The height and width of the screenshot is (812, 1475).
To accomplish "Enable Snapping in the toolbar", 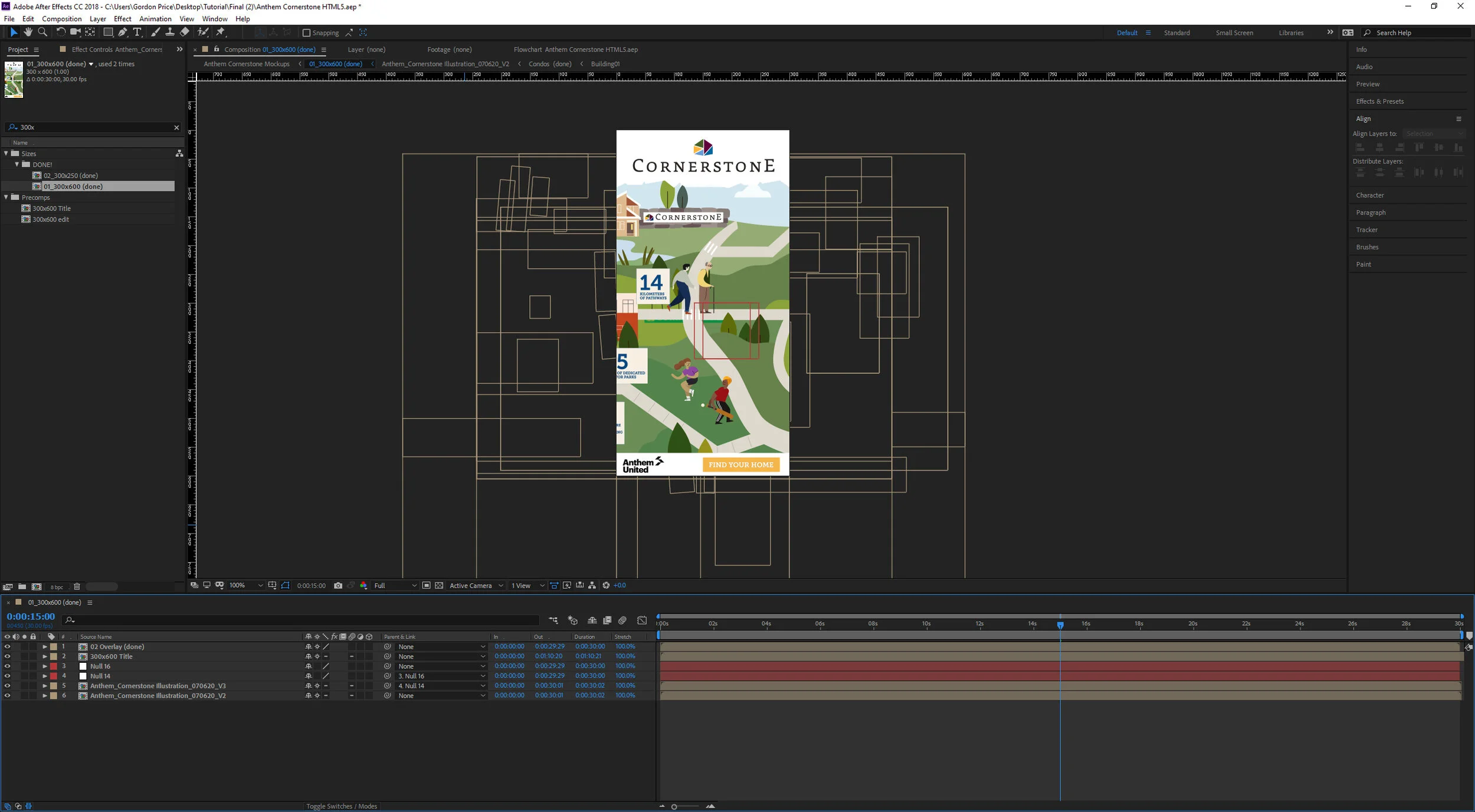I will pos(307,32).
